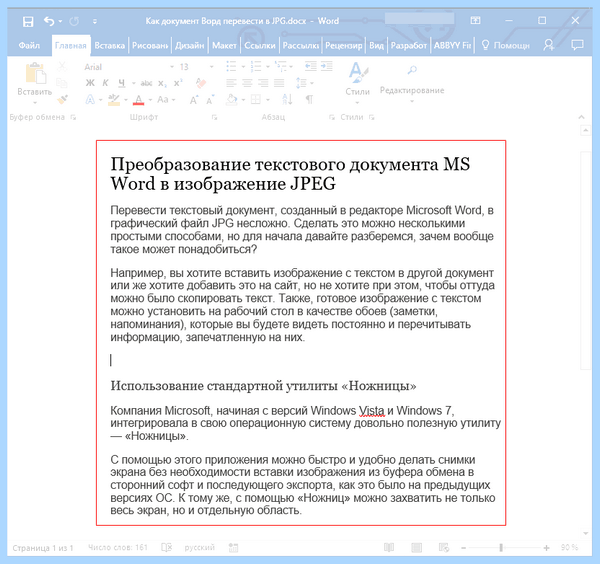The width and height of the screenshot is (600, 564).
Task: Toggle italic К formatting
Action: click(x=106, y=83)
